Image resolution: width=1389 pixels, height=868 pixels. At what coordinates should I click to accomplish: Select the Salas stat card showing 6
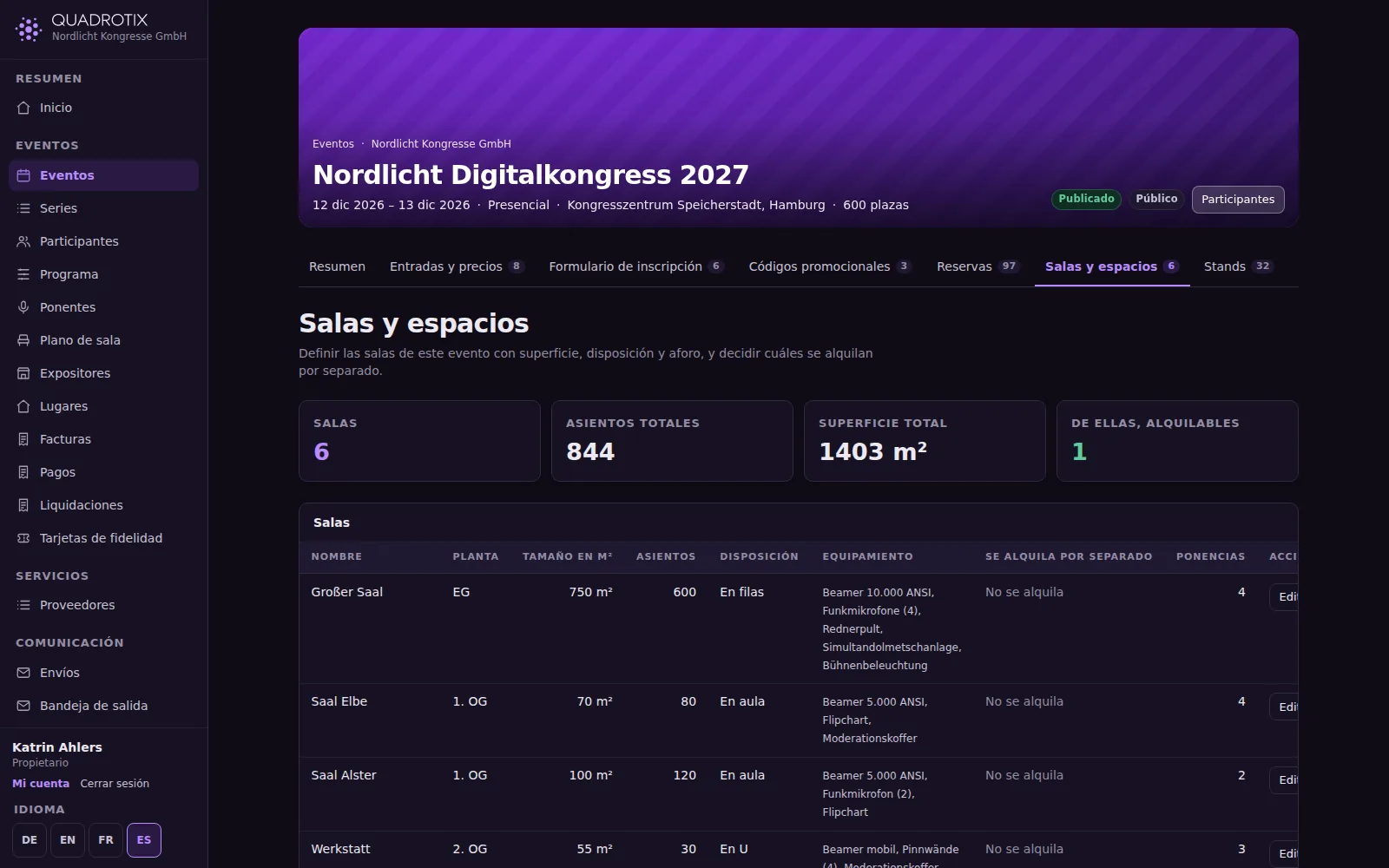(x=419, y=441)
